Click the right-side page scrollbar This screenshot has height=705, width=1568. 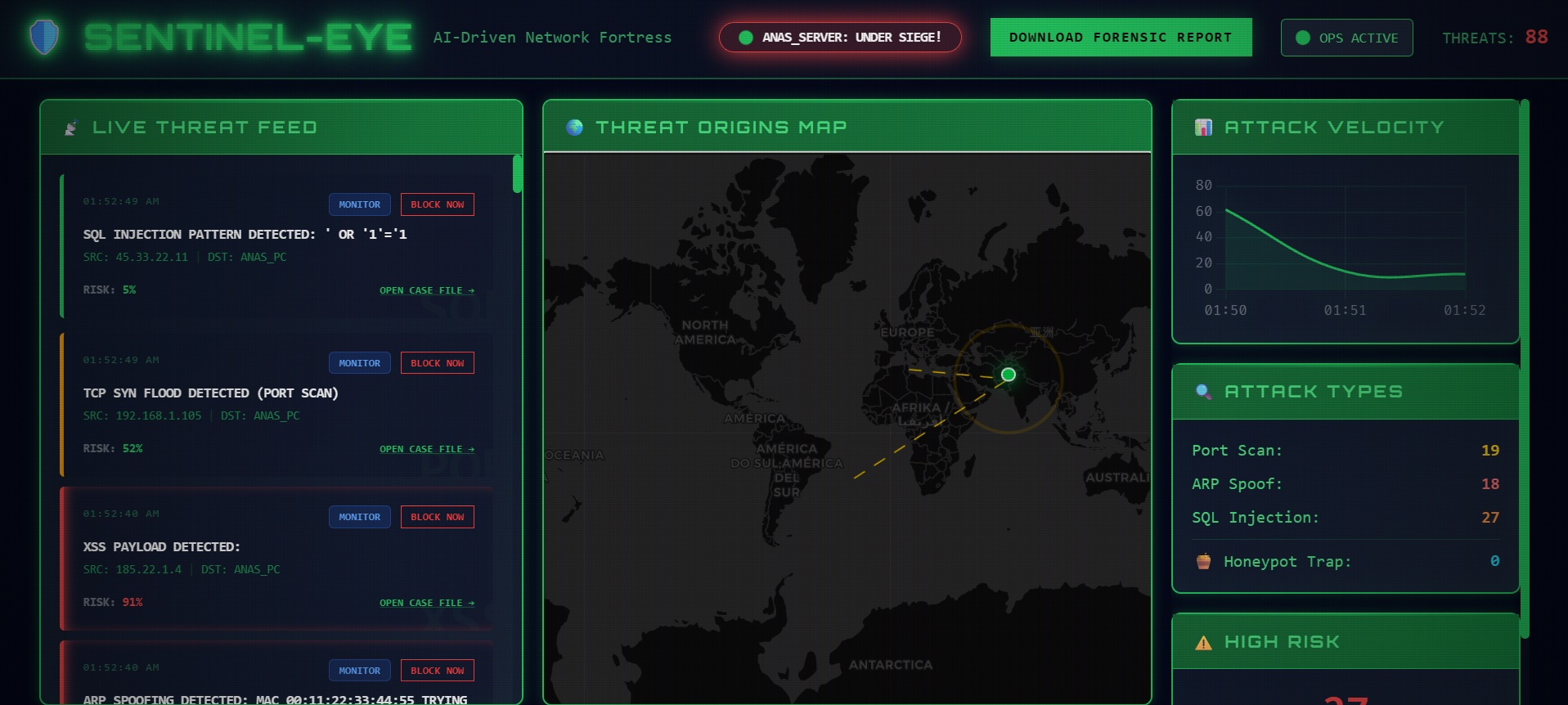click(x=1525, y=368)
